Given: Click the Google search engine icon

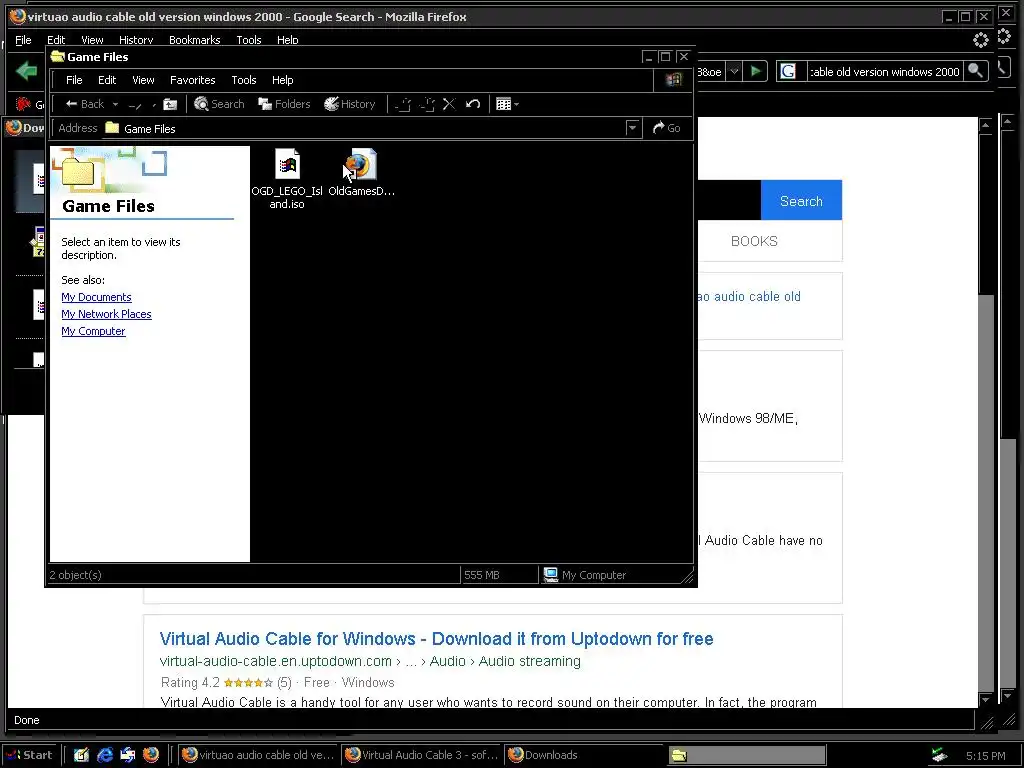Looking at the screenshot, I should pyautogui.click(x=788, y=71).
